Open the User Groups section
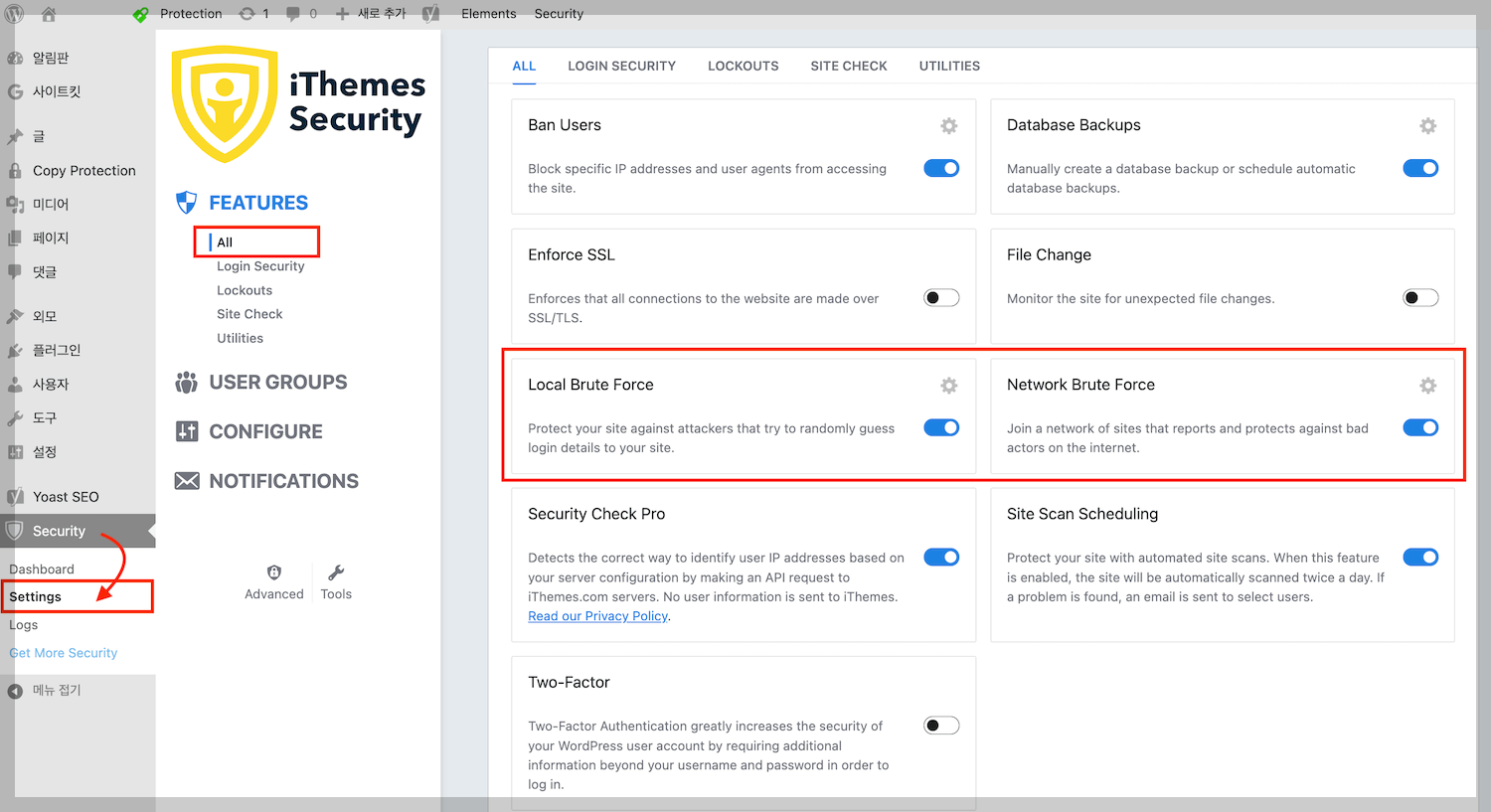 (259, 382)
